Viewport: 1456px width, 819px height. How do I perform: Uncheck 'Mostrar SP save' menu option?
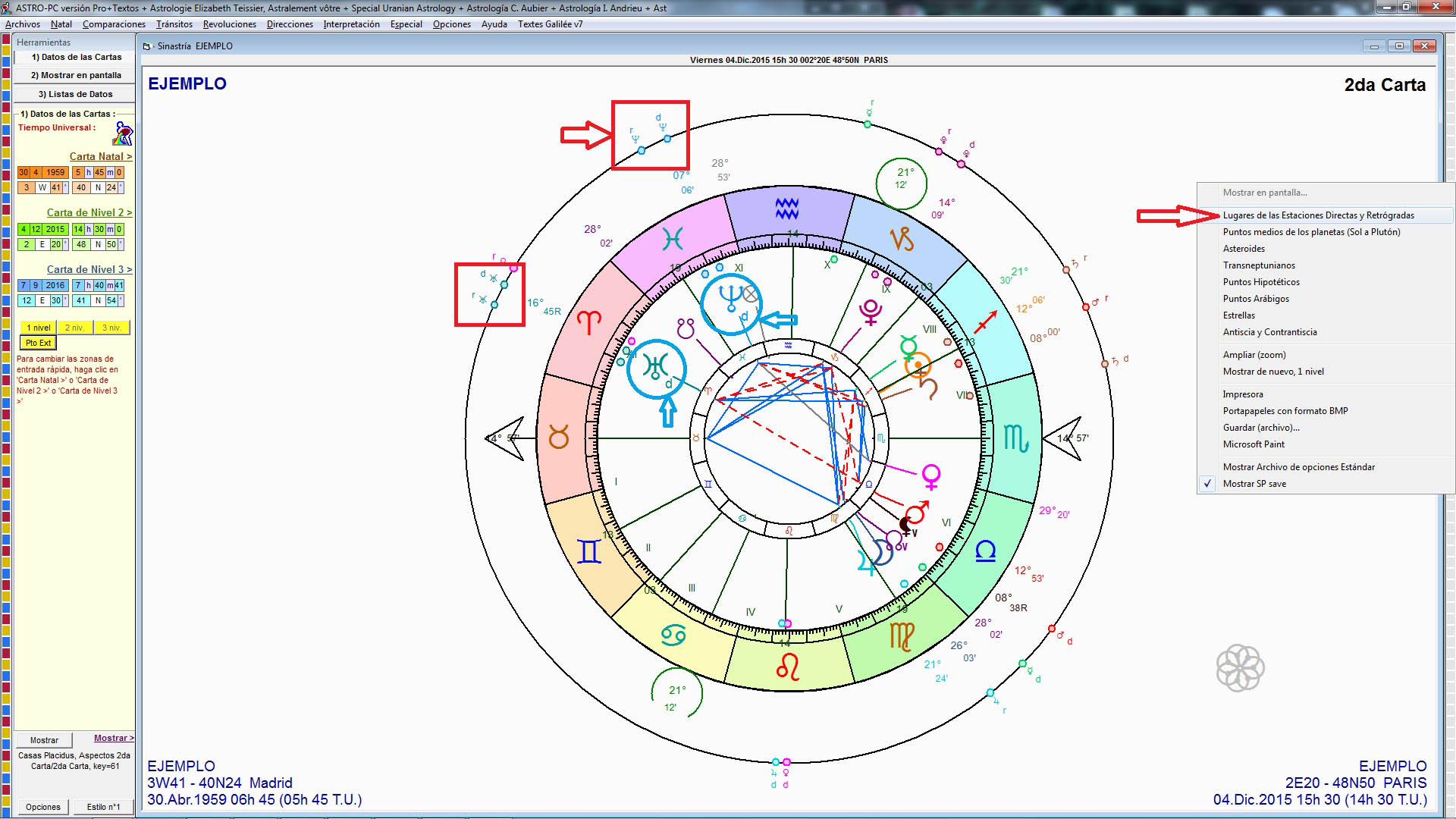1254,484
